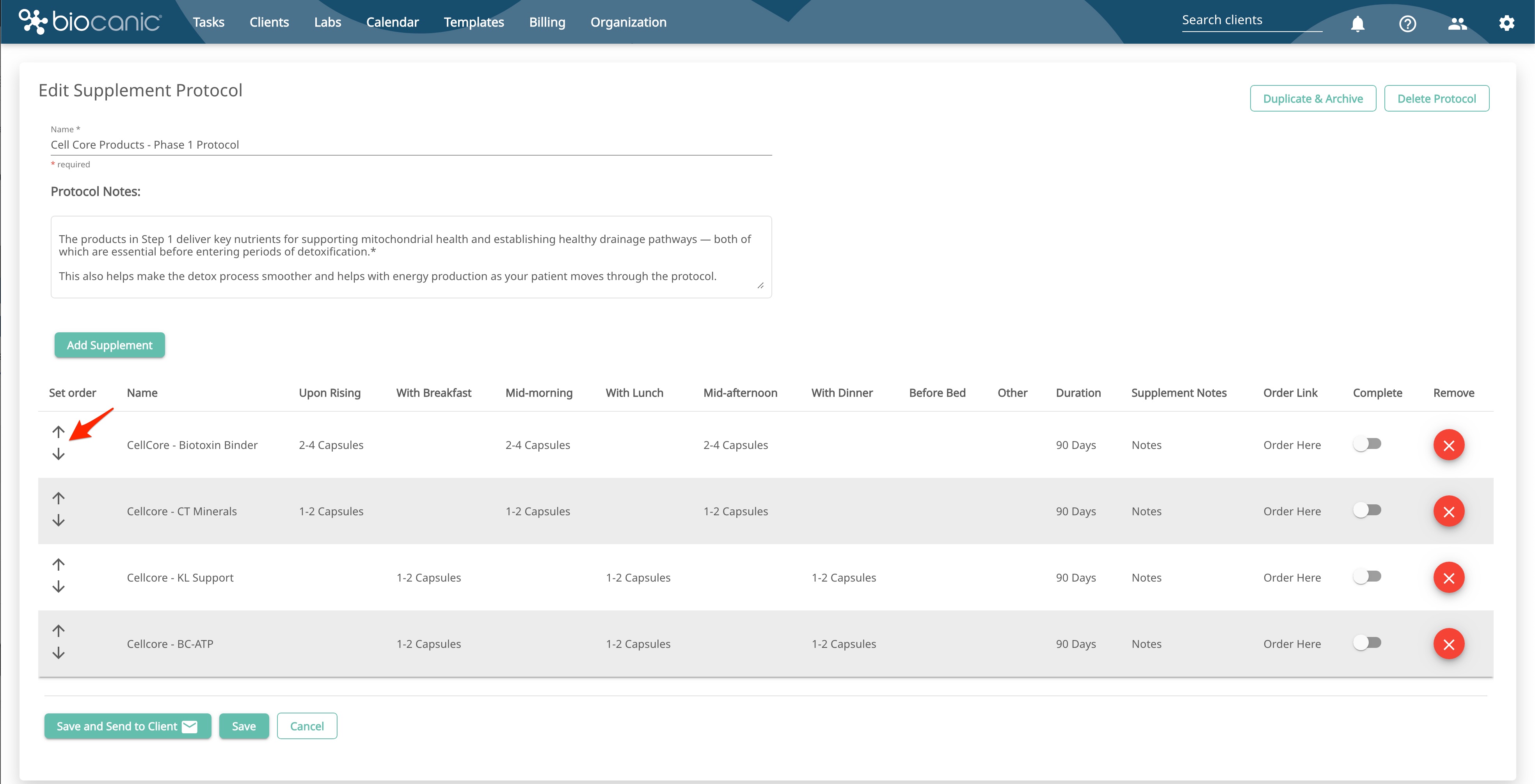Open the Templates menu
The width and height of the screenshot is (1535, 784).
[x=474, y=22]
